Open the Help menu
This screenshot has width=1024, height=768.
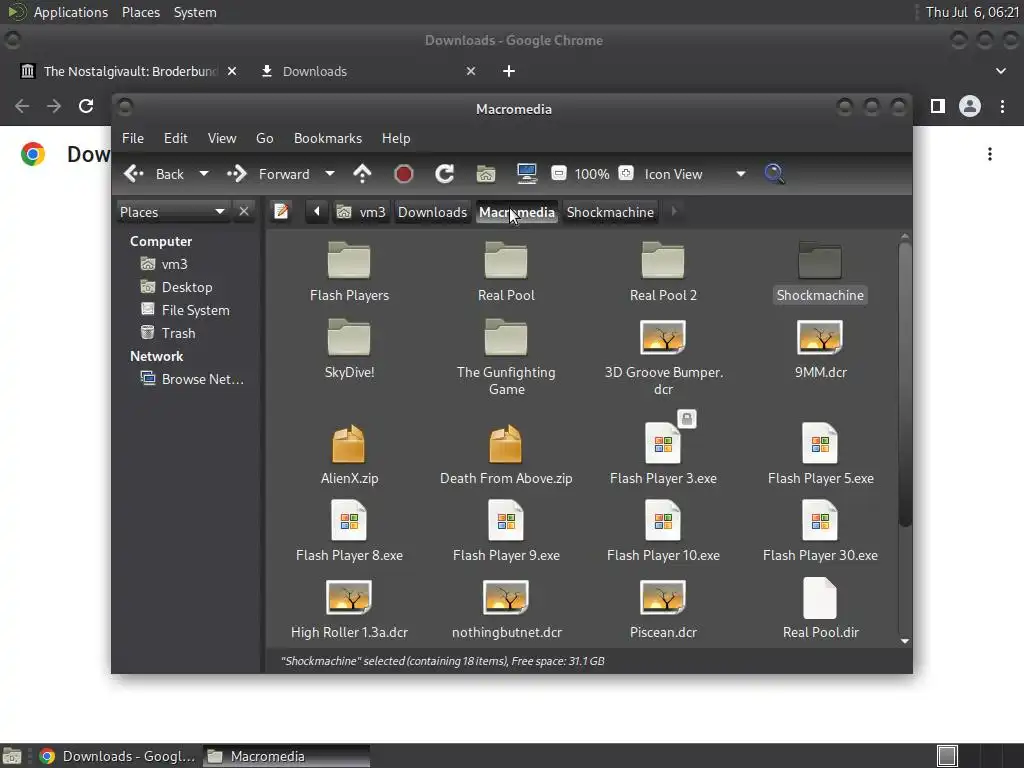pyautogui.click(x=396, y=138)
